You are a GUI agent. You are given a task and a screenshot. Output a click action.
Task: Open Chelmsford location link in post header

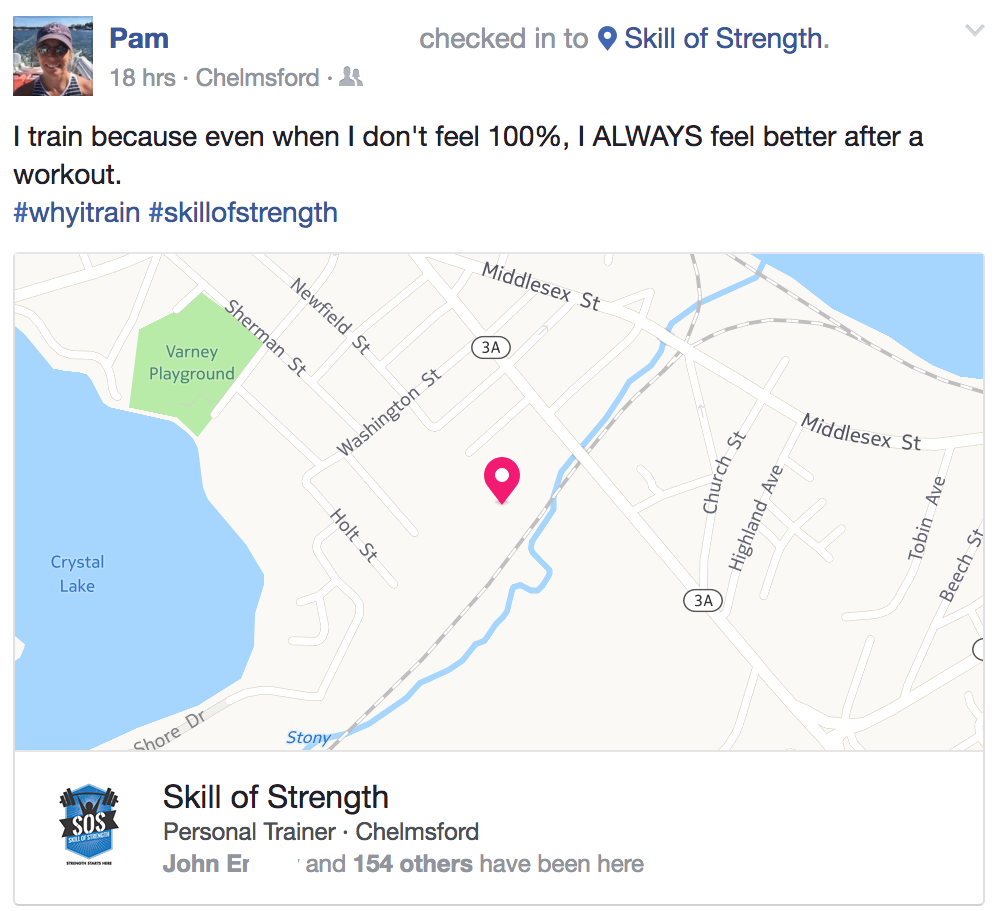pyautogui.click(x=257, y=78)
